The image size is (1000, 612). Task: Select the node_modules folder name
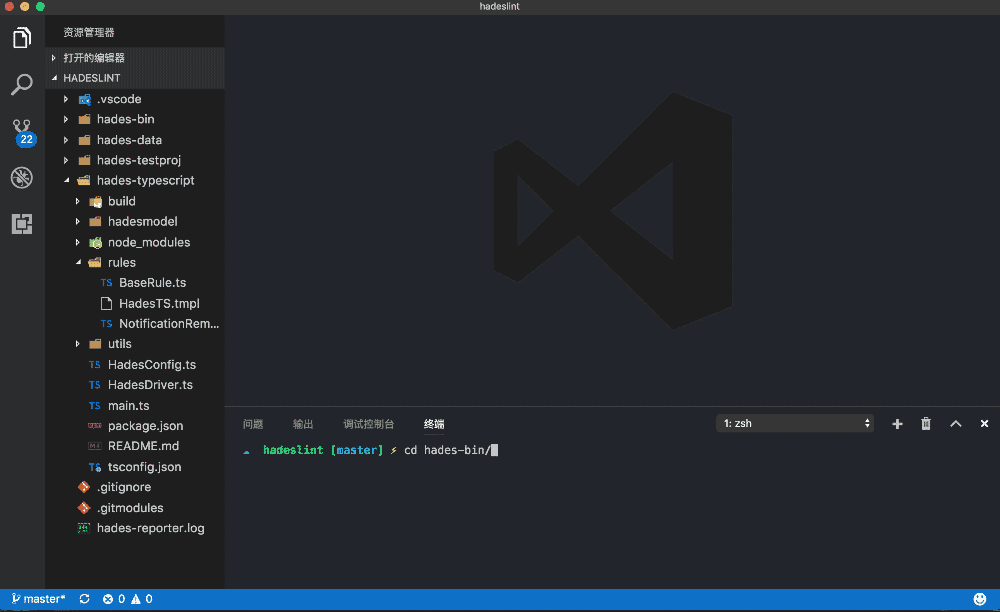tap(149, 242)
